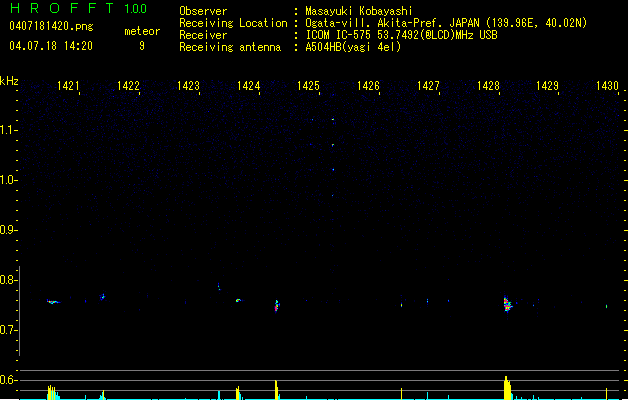Click the antenna value A504HB(yagi 4el)
The width and height of the screenshot is (629, 400).
(x=353, y=47)
